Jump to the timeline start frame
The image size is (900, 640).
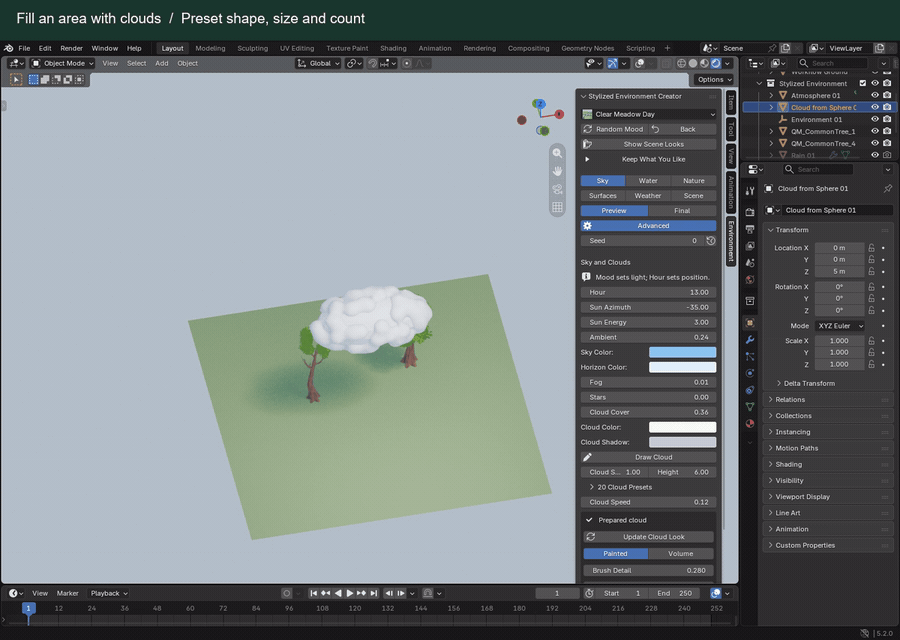tap(313, 593)
